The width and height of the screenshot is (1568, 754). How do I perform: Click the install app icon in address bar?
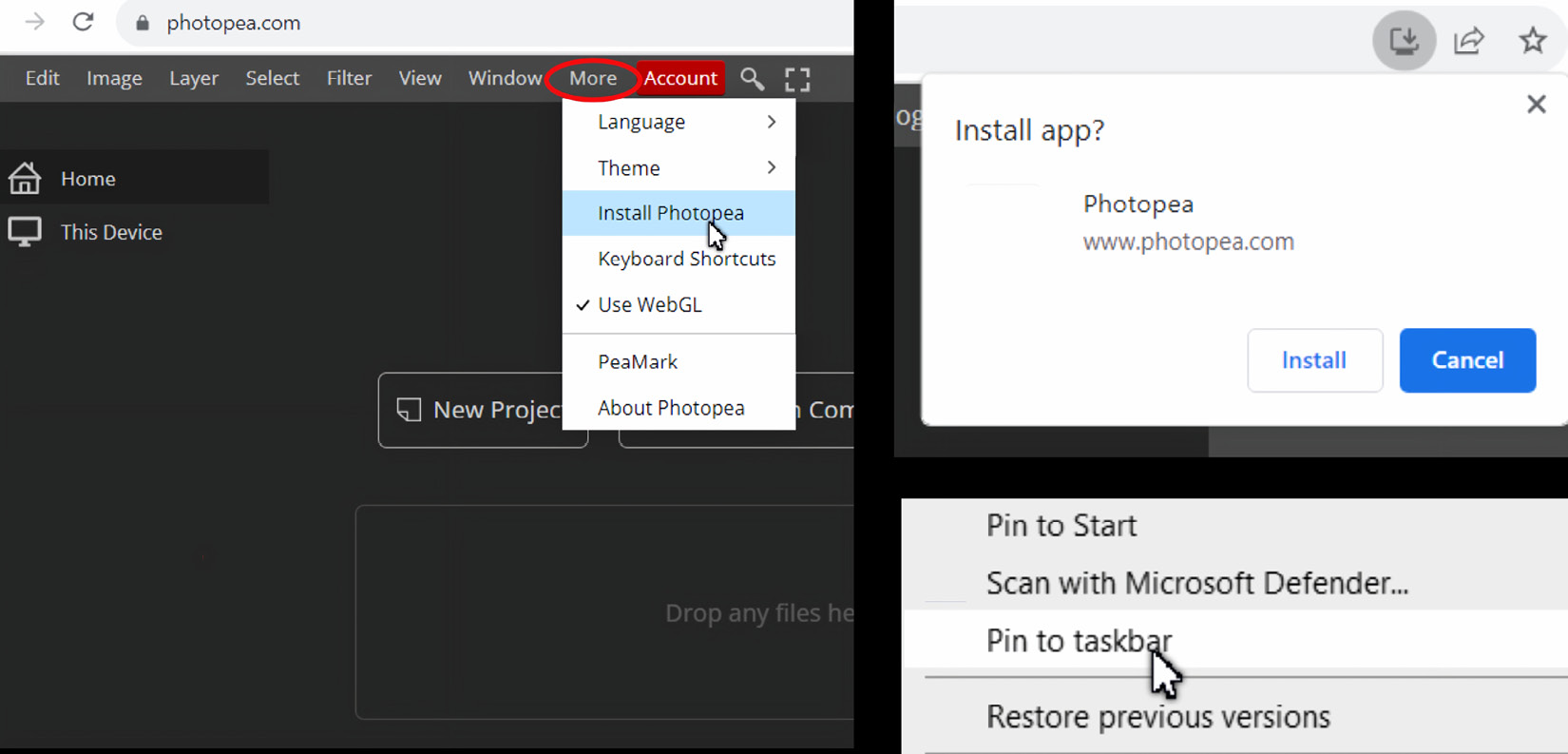[1404, 40]
